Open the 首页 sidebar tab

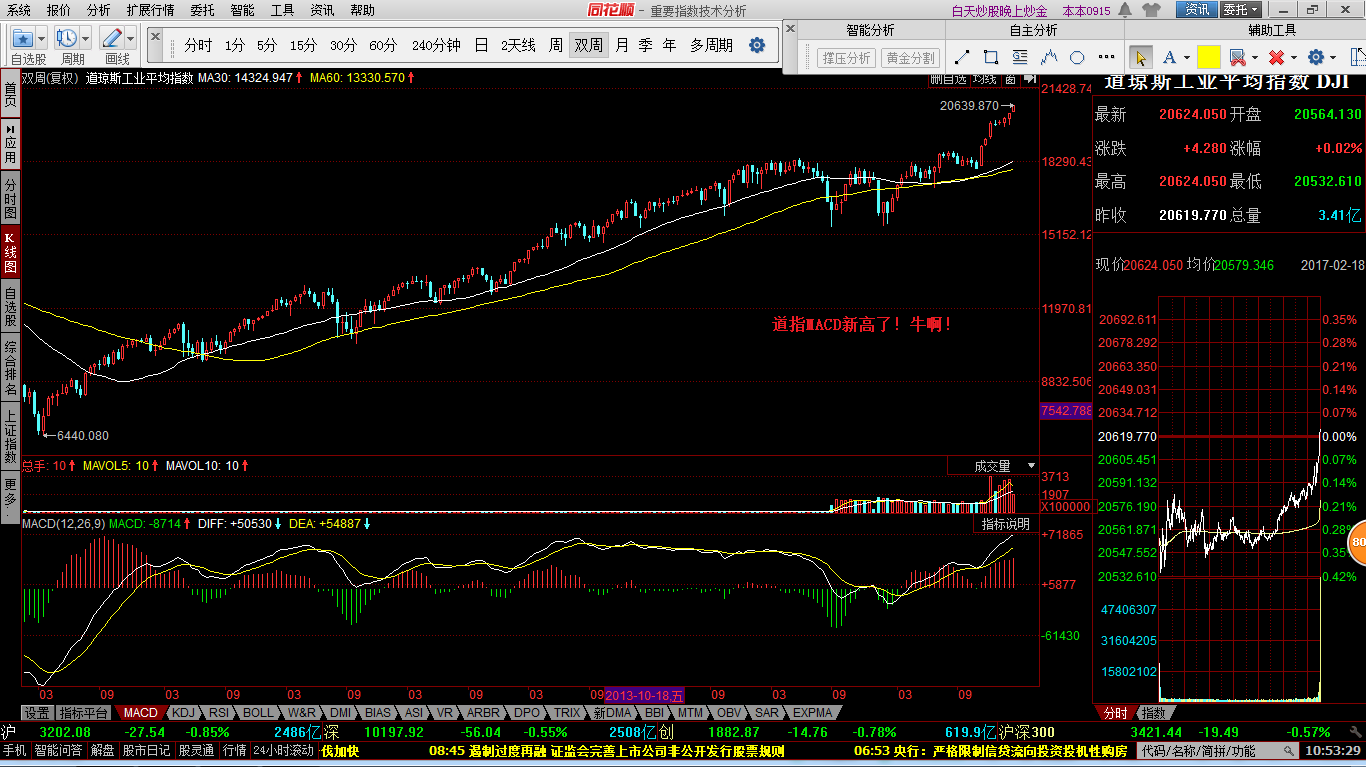pos(10,95)
